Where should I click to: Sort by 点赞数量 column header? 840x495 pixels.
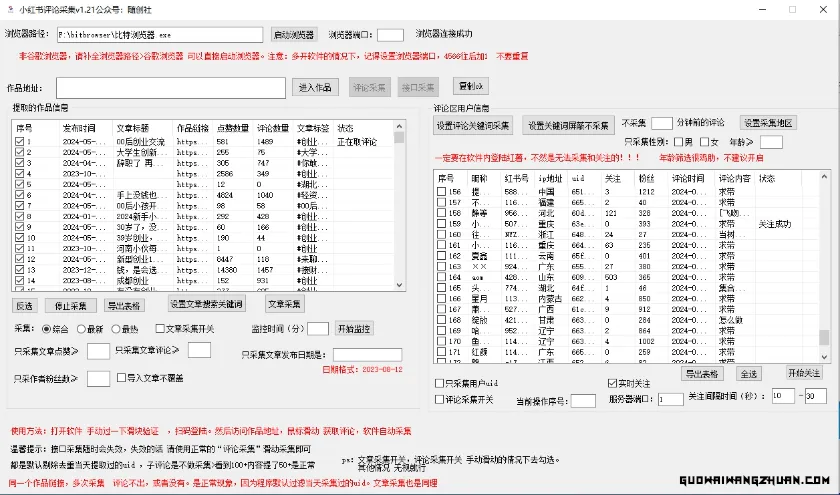click(x=233, y=129)
